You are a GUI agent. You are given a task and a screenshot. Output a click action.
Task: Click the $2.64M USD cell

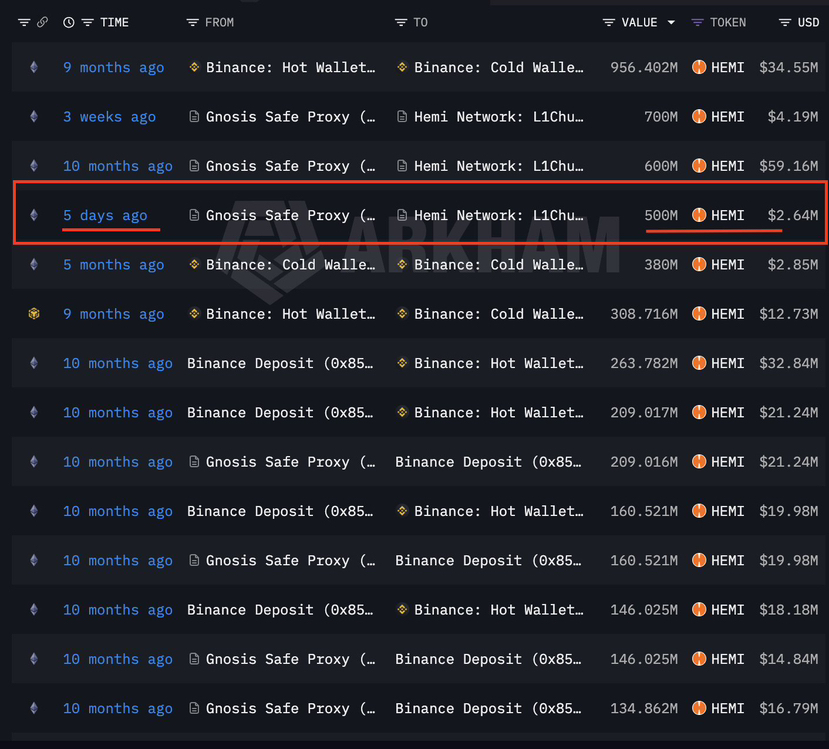pyautogui.click(x=793, y=216)
